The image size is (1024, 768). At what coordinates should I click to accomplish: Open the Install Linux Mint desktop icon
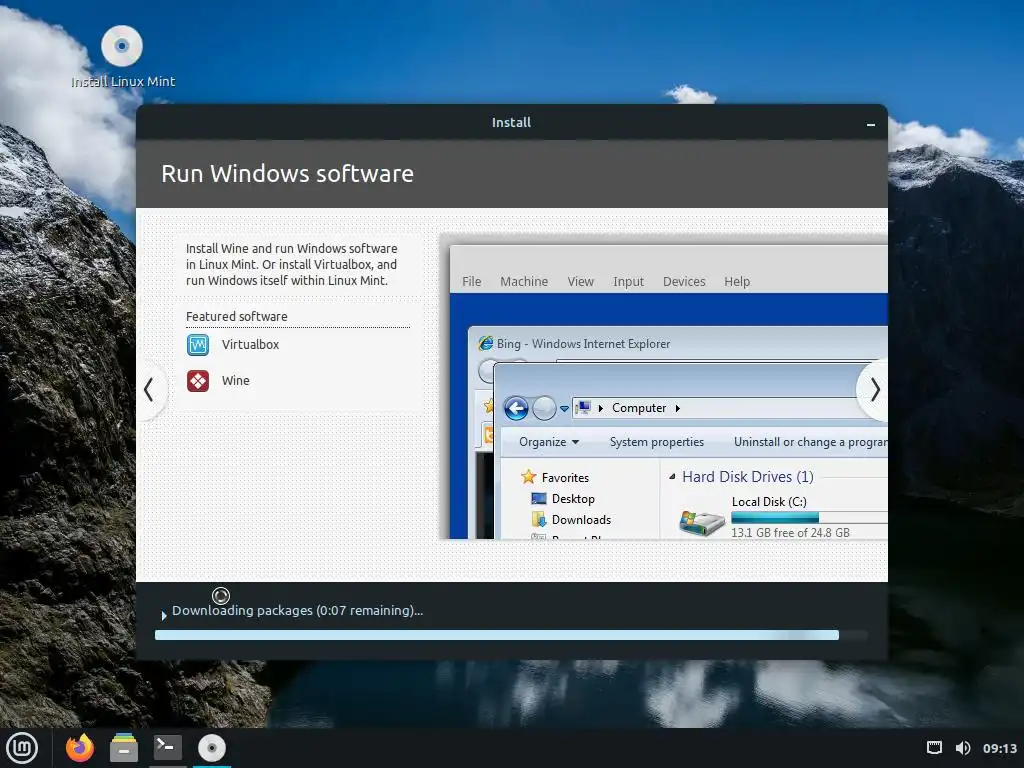122,56
